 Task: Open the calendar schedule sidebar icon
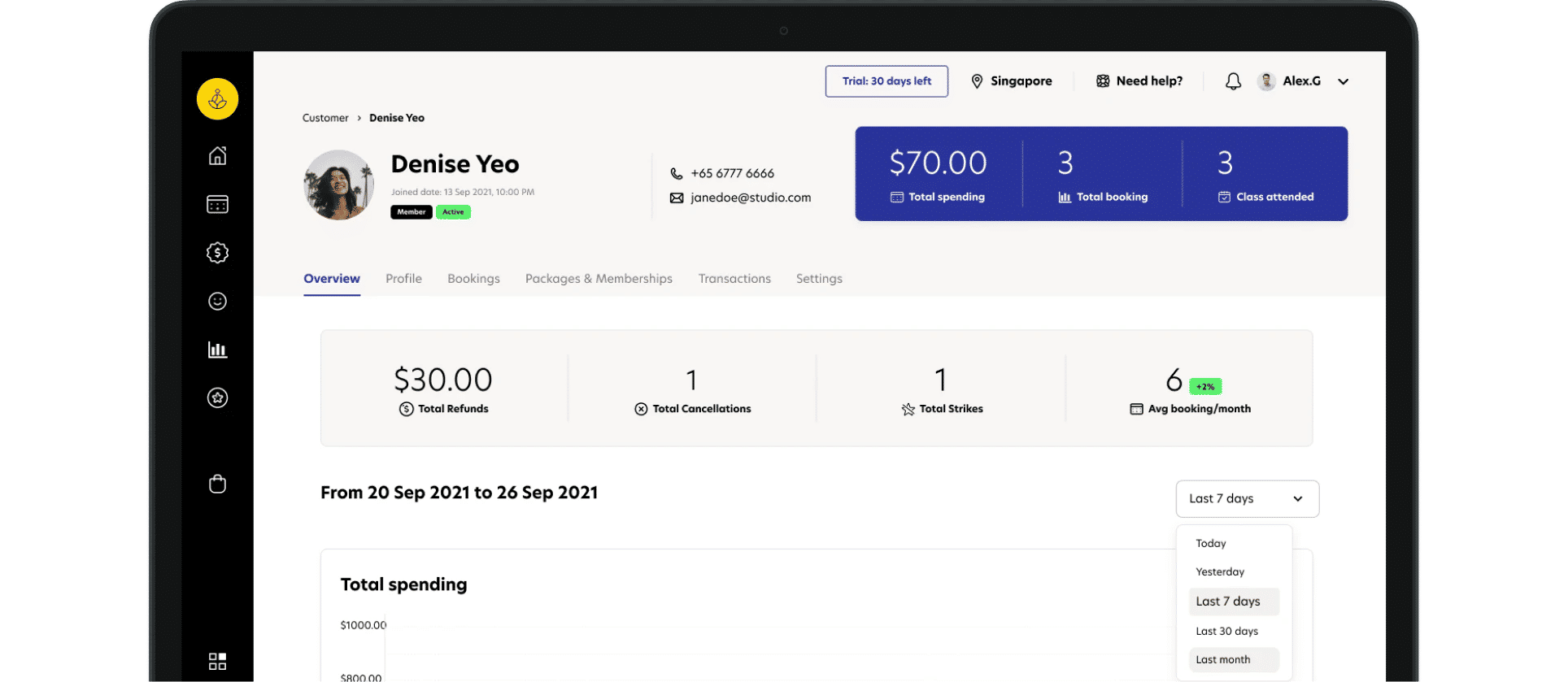tap(217, 204)
